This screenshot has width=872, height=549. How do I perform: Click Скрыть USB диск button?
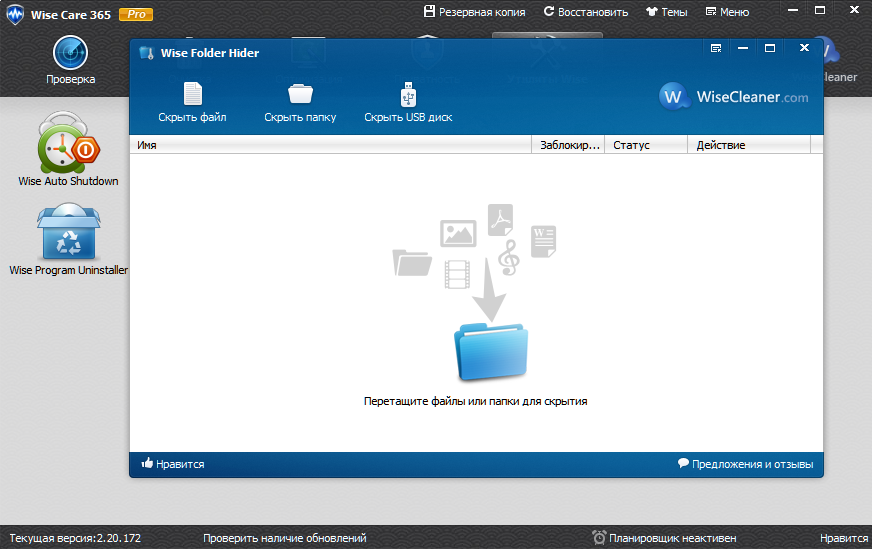408,102
